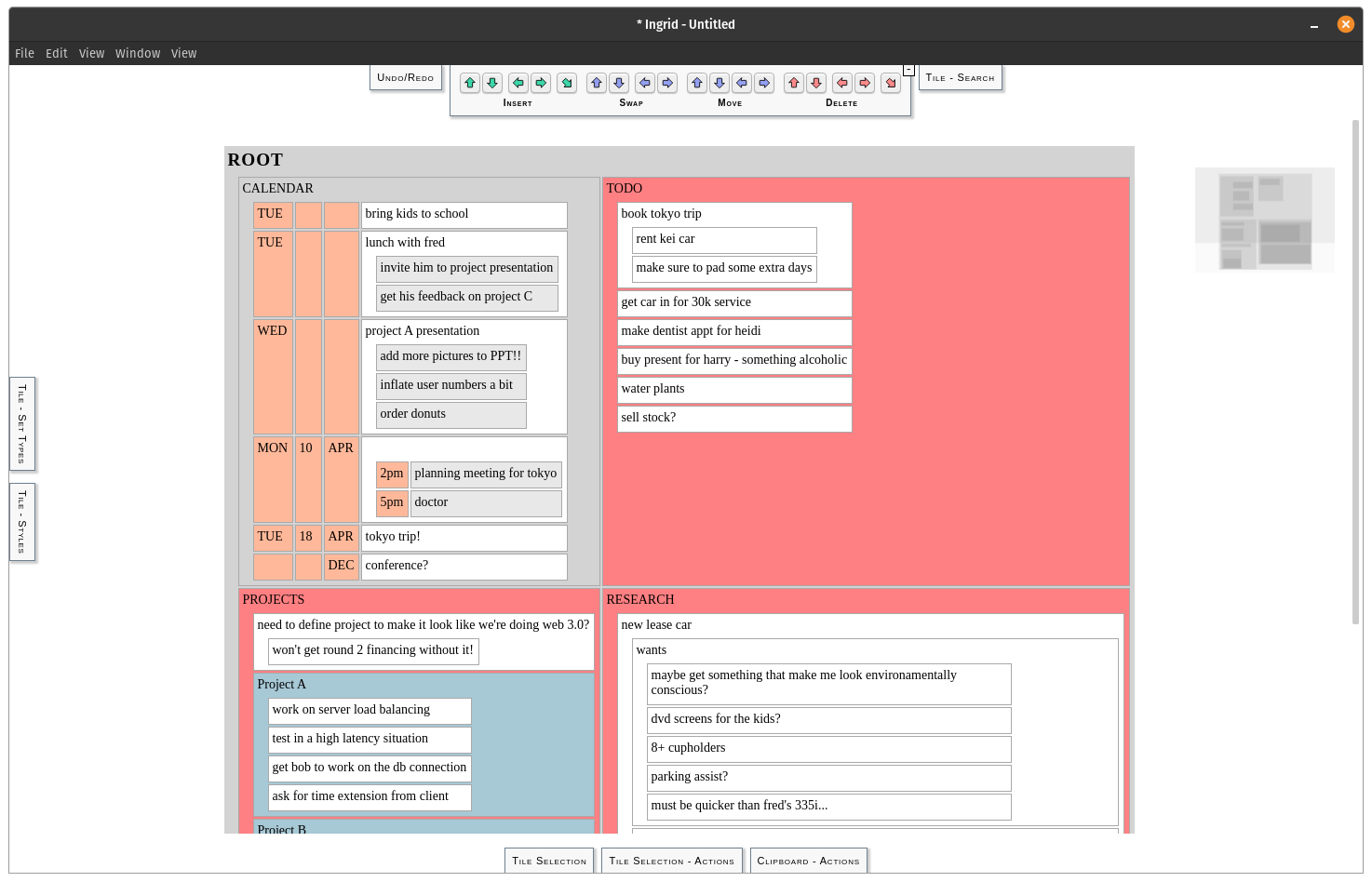The image size is (1372, 882).
Task: Open the Window menu
Action: click(x=138, y=53)
